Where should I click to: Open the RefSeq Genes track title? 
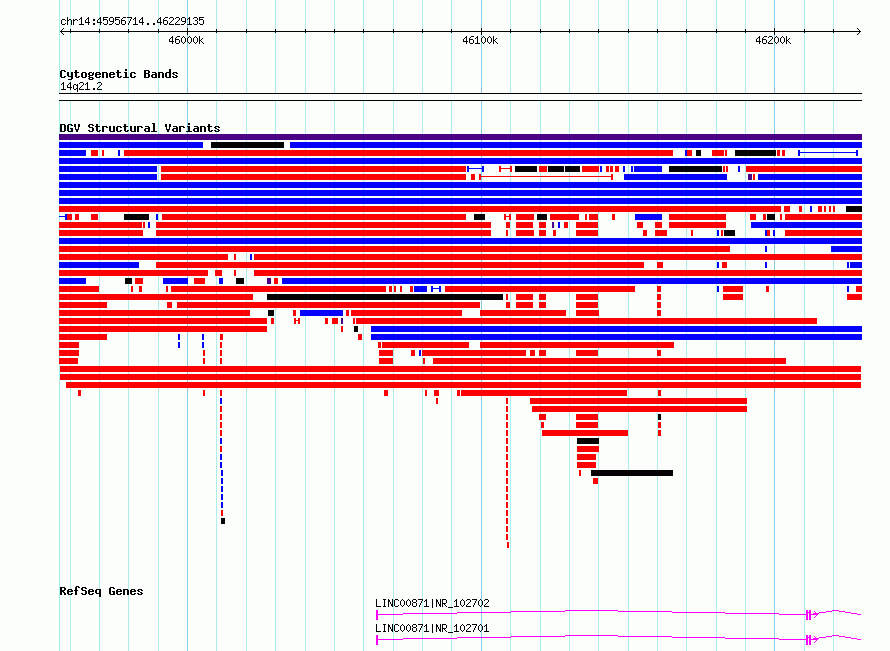(101, 591)
